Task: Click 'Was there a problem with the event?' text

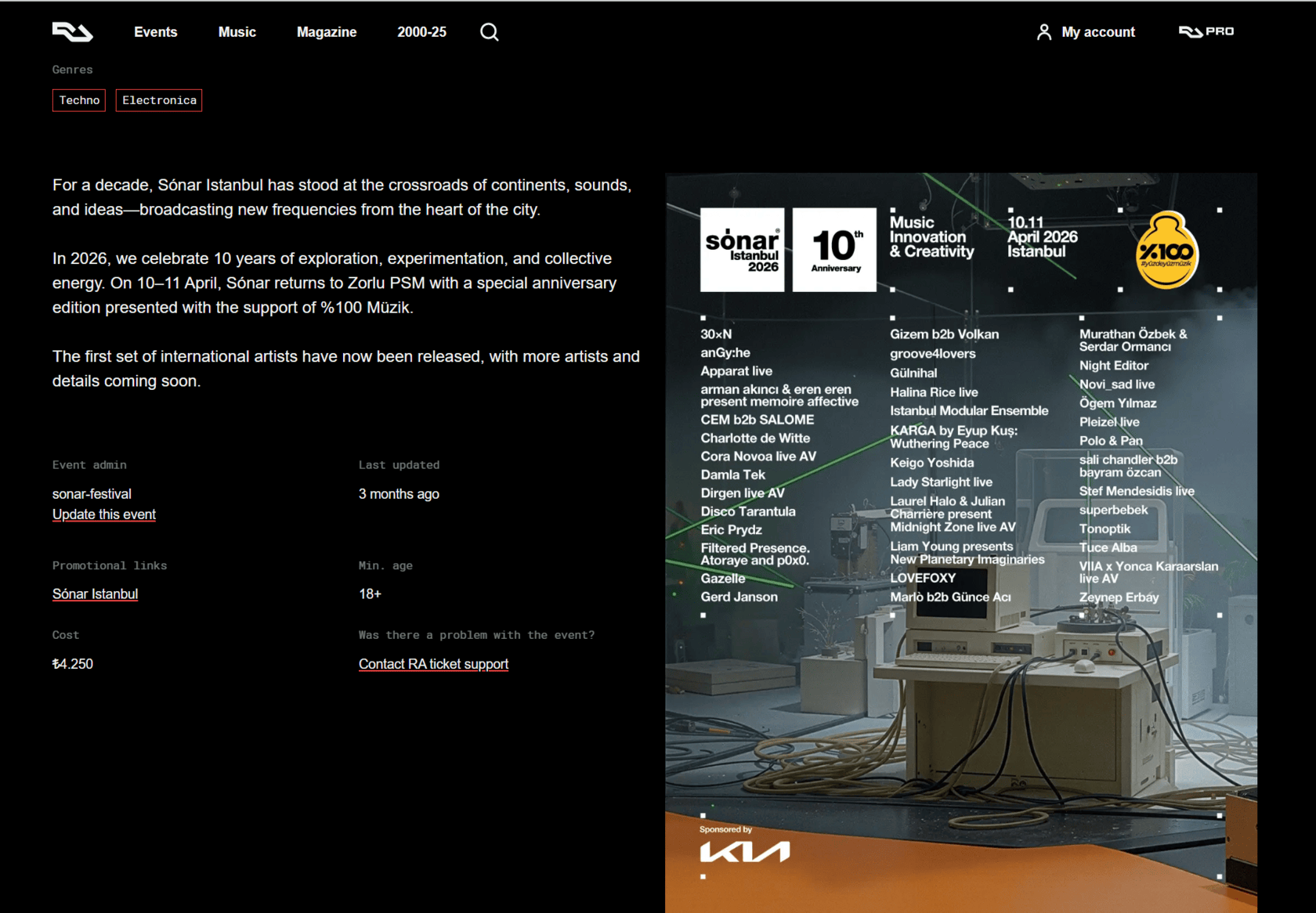Action: click(477, 635)
